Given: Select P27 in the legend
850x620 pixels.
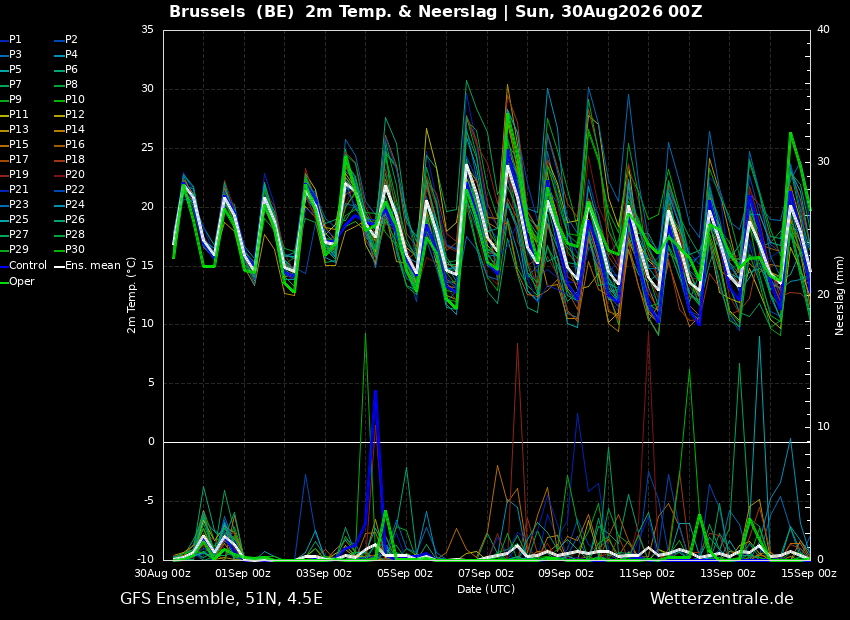Looking at the screenshot, I should coord(14,235).
